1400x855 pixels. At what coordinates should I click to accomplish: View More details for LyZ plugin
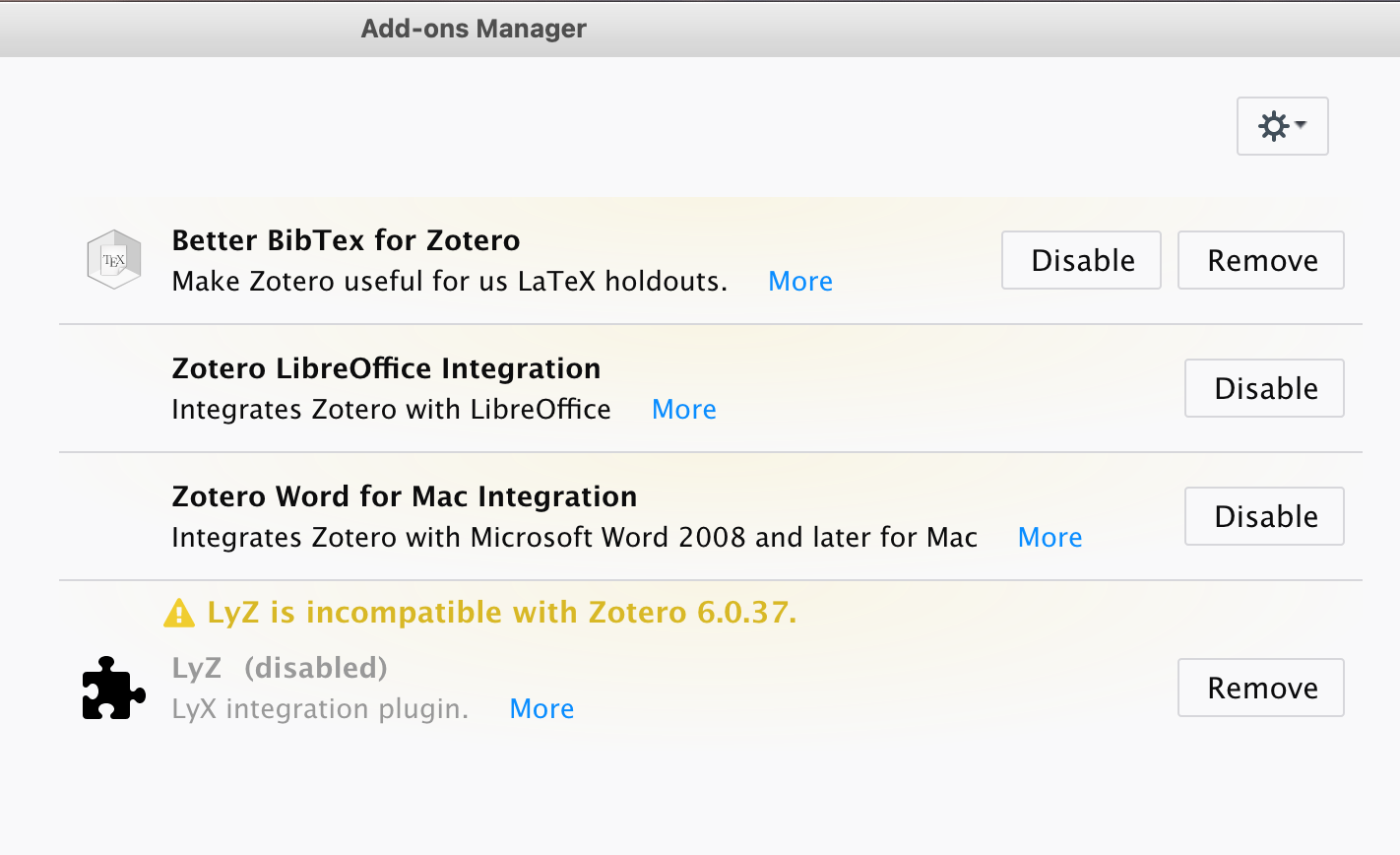pyautogui.click(x=541, y=709)
